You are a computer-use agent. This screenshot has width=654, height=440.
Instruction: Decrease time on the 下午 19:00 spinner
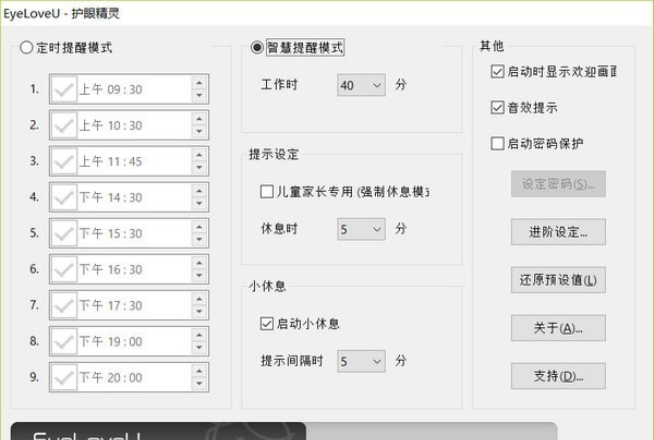pyautogui.click(x=199, y=347)
